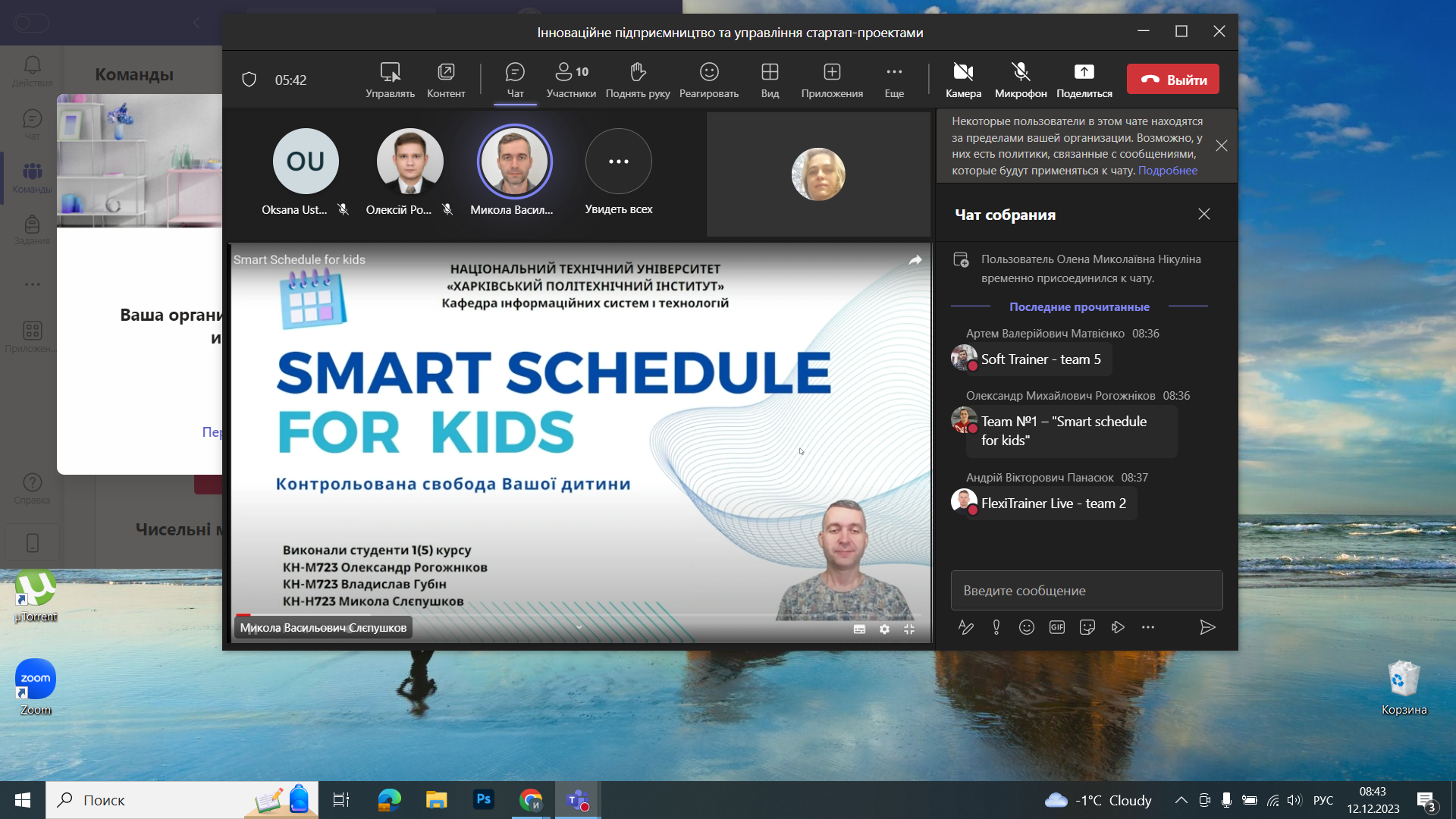1456x819 pixels.
Task: Open the Приложения apps button
Action: pyautogui.click(x=832, y=72)
